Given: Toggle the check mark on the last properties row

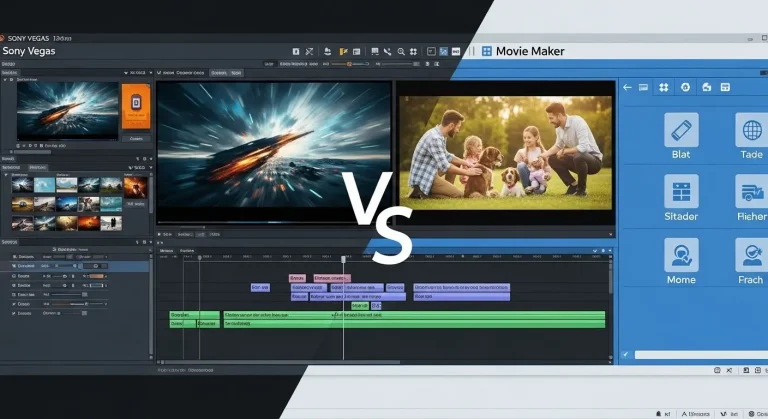Looking at the screenshot, I should [14, 313].
